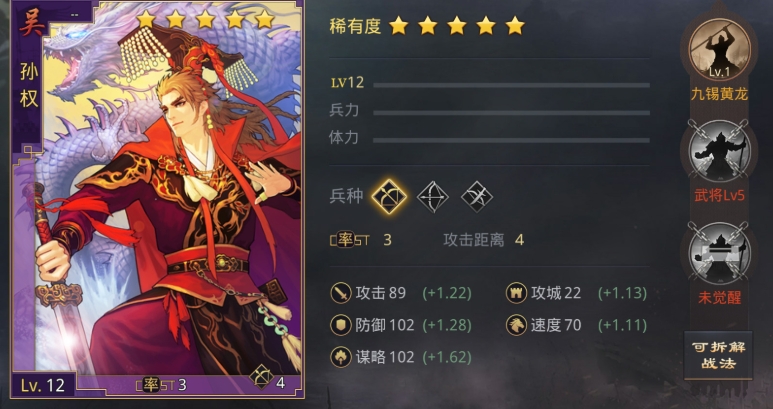Viewport: 773px width, 409px height.
Task: Click the flame icon next to 谋略 102
Action: (x=341, y=357)
